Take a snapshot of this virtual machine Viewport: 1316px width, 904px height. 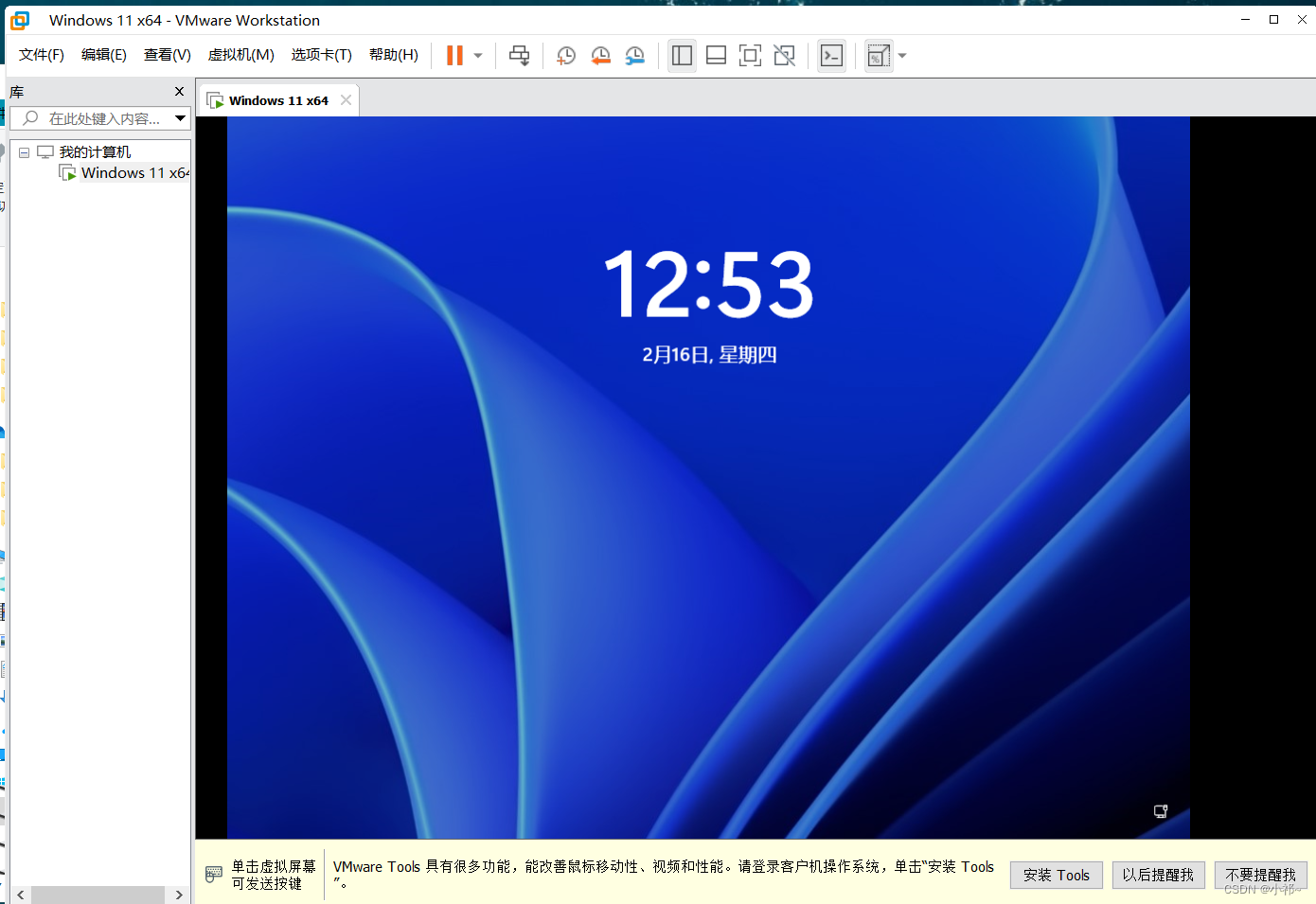[x=566, y=56]
